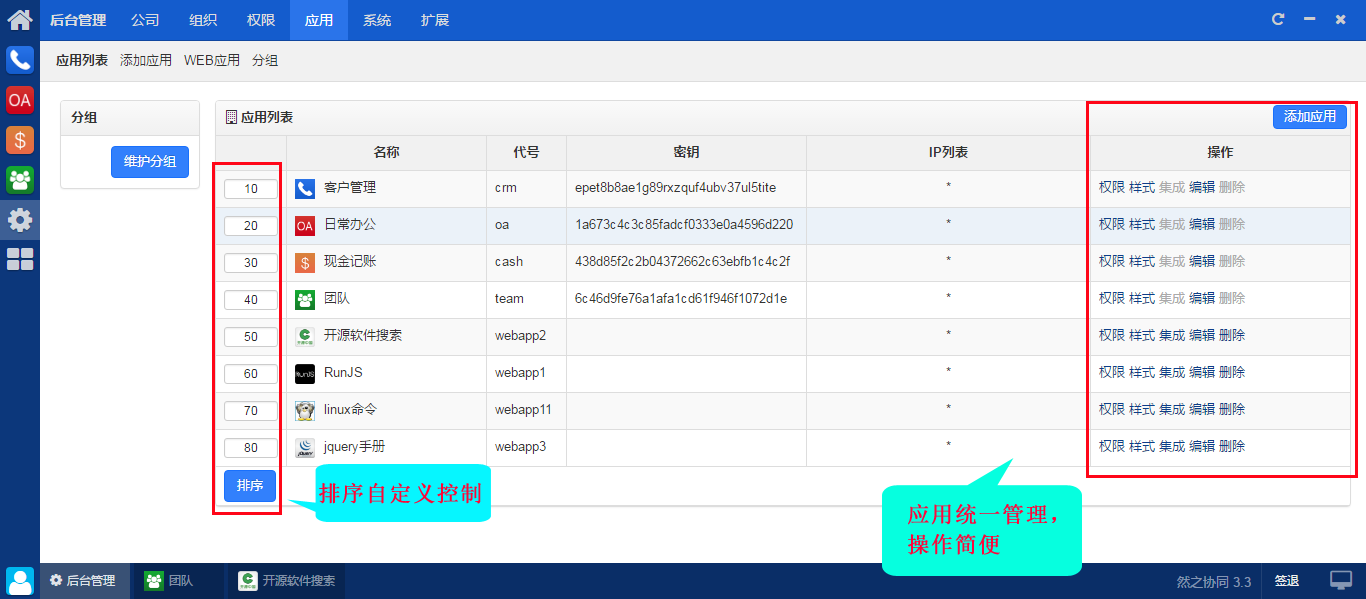The height and width of the screenshot is (599, 1366).
Task: Switch to the 权限 top menu
Action: click(261, 20)
